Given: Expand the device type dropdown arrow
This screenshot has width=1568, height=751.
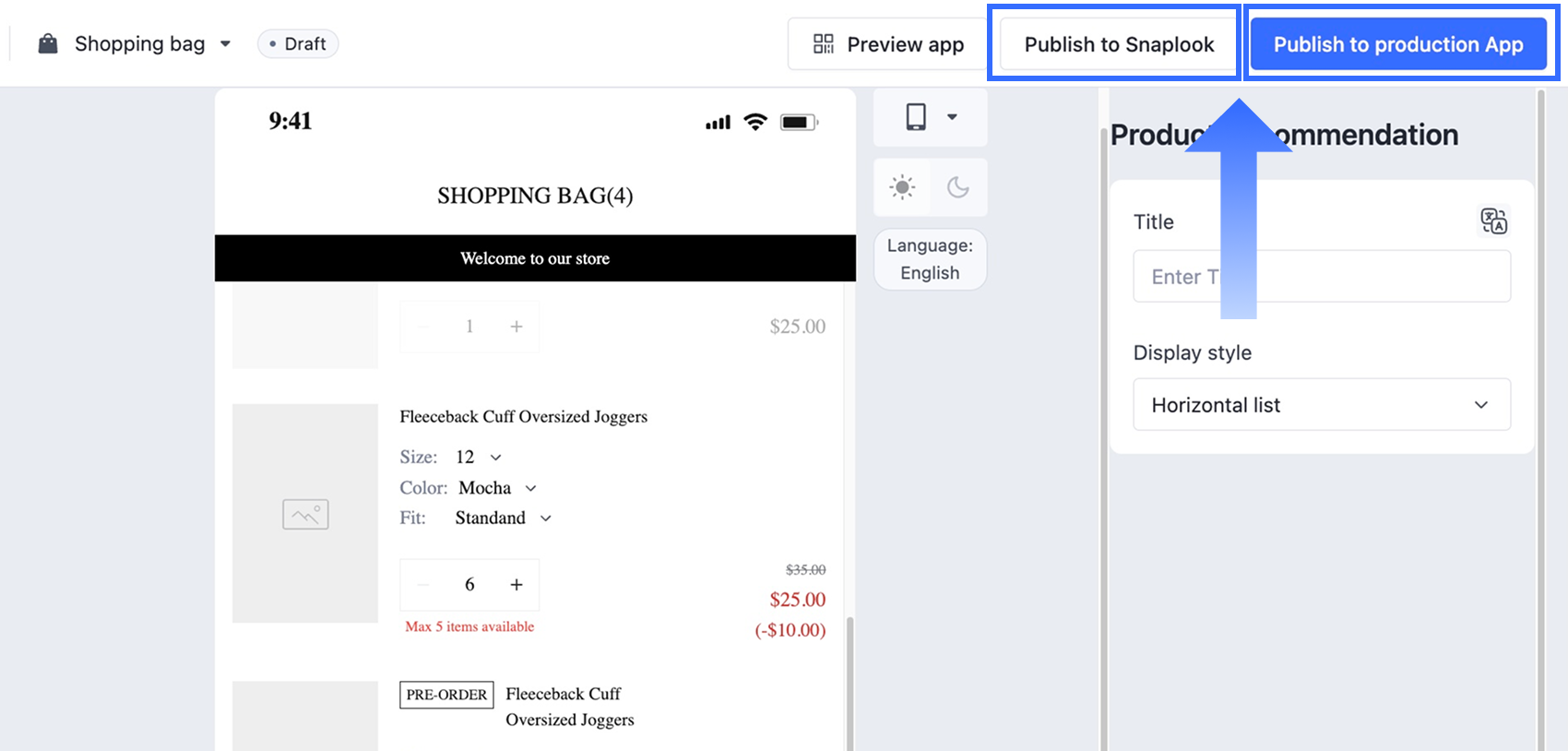Looking at the screenshot, I should pyautogui.click(x=952, y=117).
